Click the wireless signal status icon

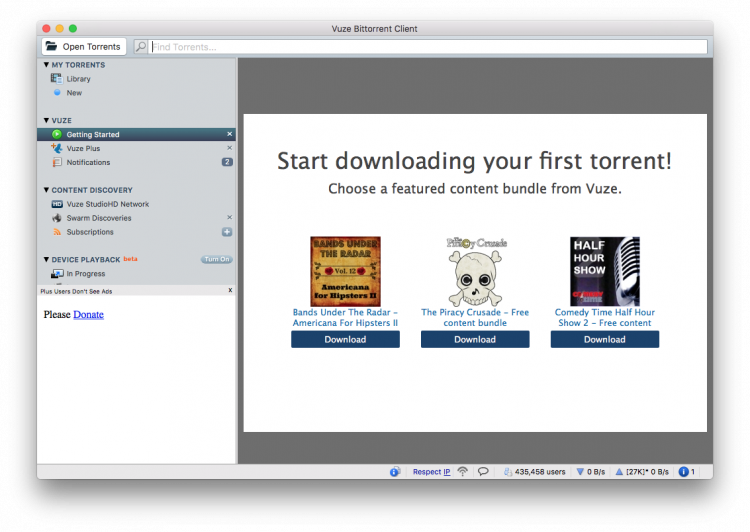463,472
